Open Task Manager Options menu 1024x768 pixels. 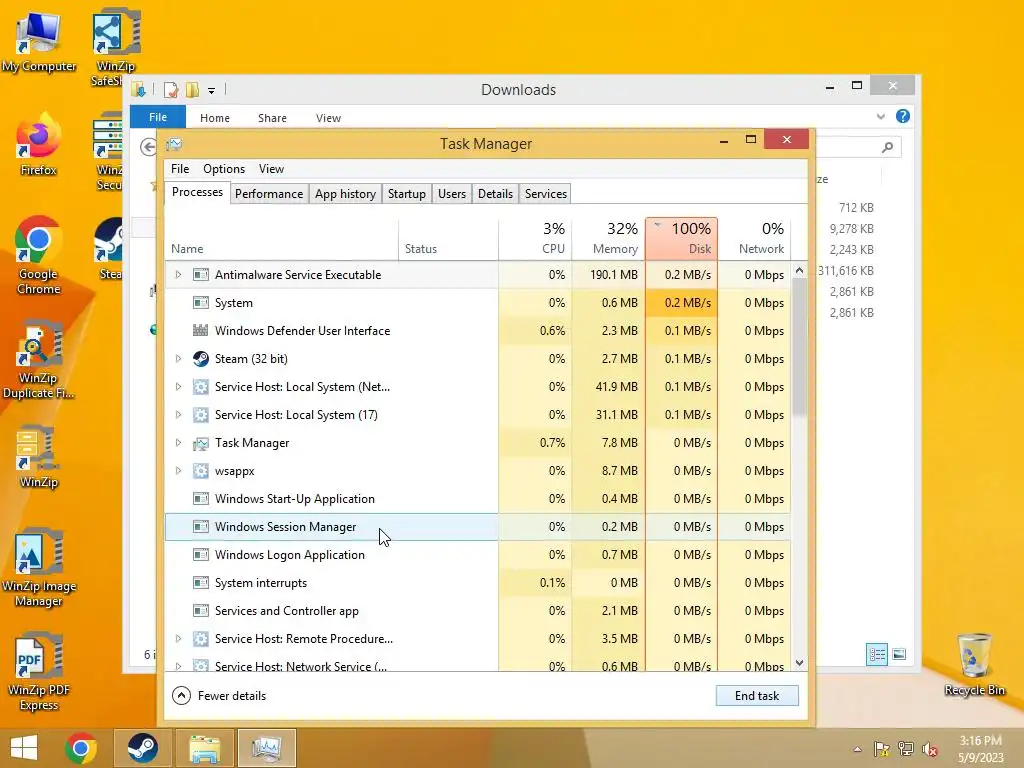click(x=224, y=168)
